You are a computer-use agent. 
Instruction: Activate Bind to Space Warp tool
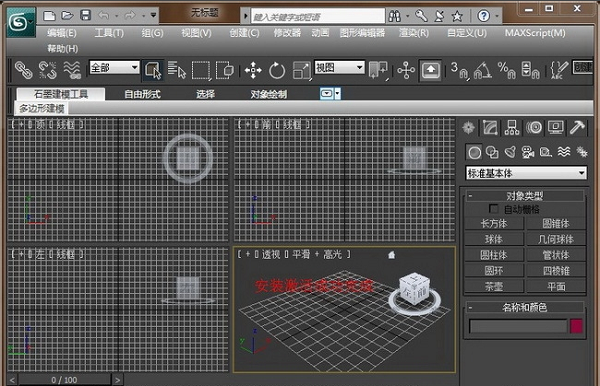click(x=72, y=70)
